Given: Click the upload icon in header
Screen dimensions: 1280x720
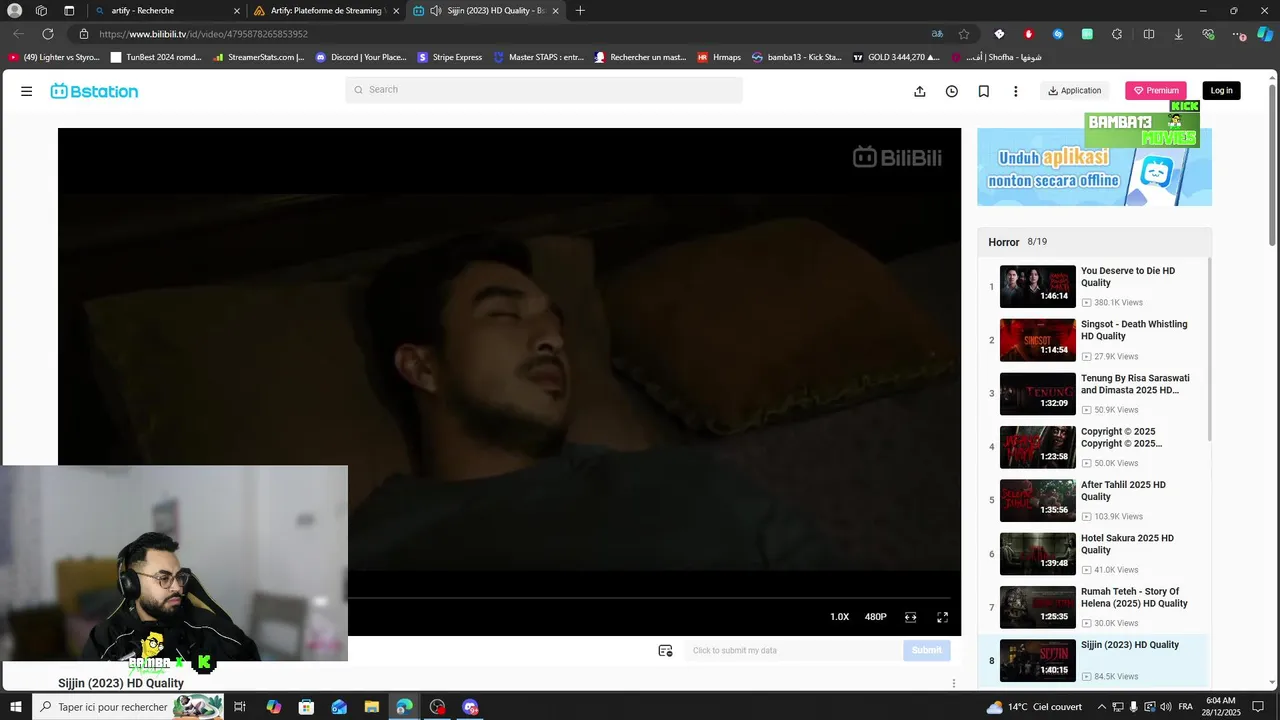Looking at the screenshot, I should click(x=920, y=91).
